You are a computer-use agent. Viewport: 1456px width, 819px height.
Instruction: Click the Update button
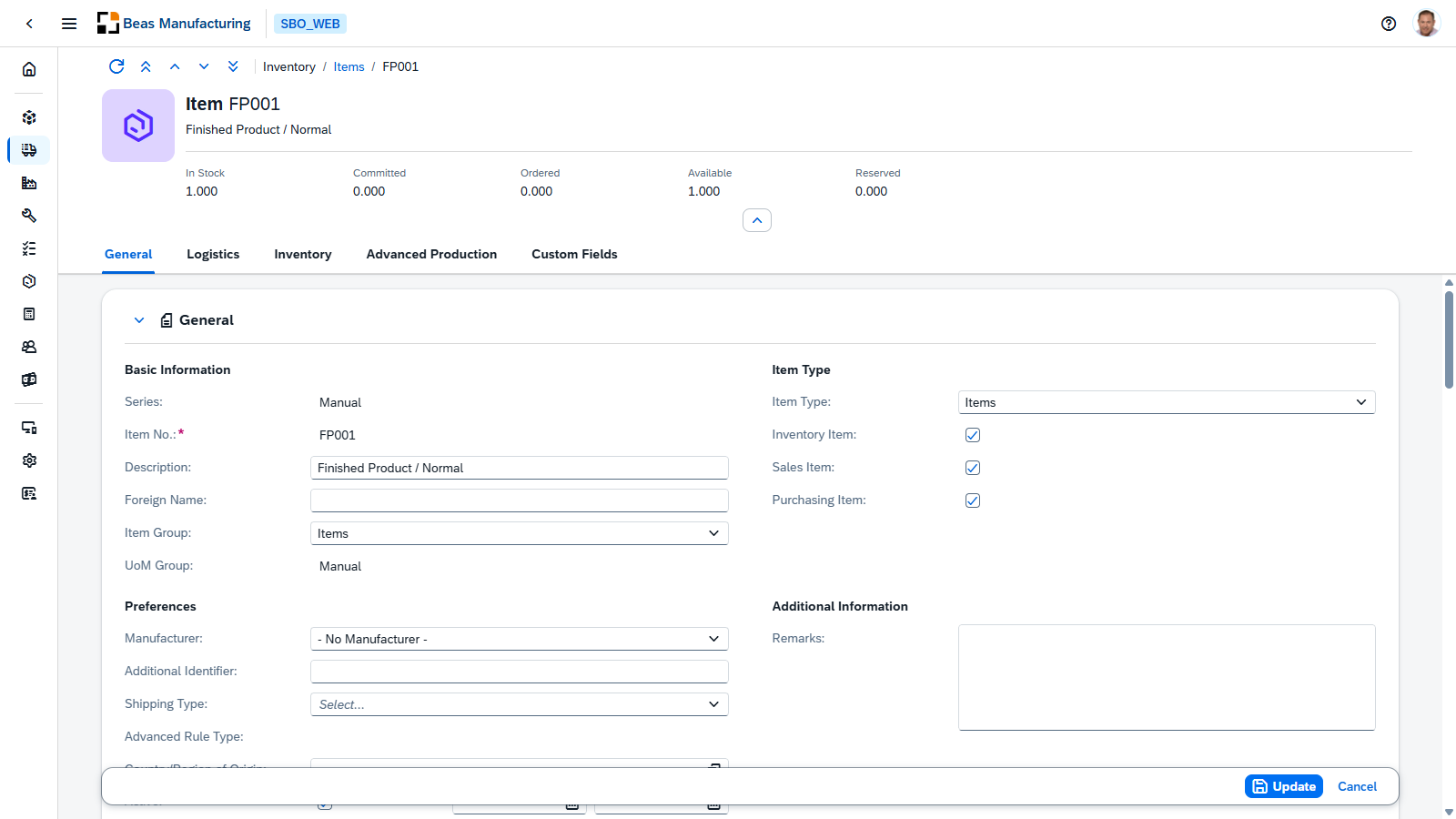click(1284, 786)
